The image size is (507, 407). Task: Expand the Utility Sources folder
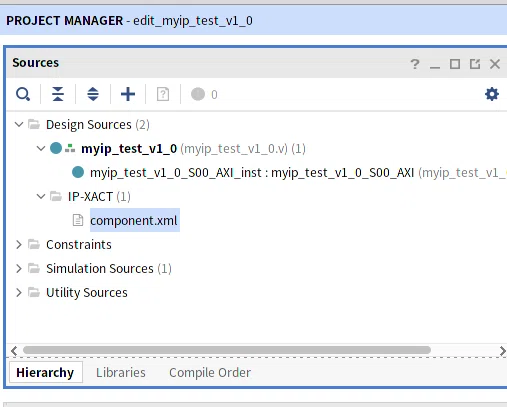click(x=19, y=292)
